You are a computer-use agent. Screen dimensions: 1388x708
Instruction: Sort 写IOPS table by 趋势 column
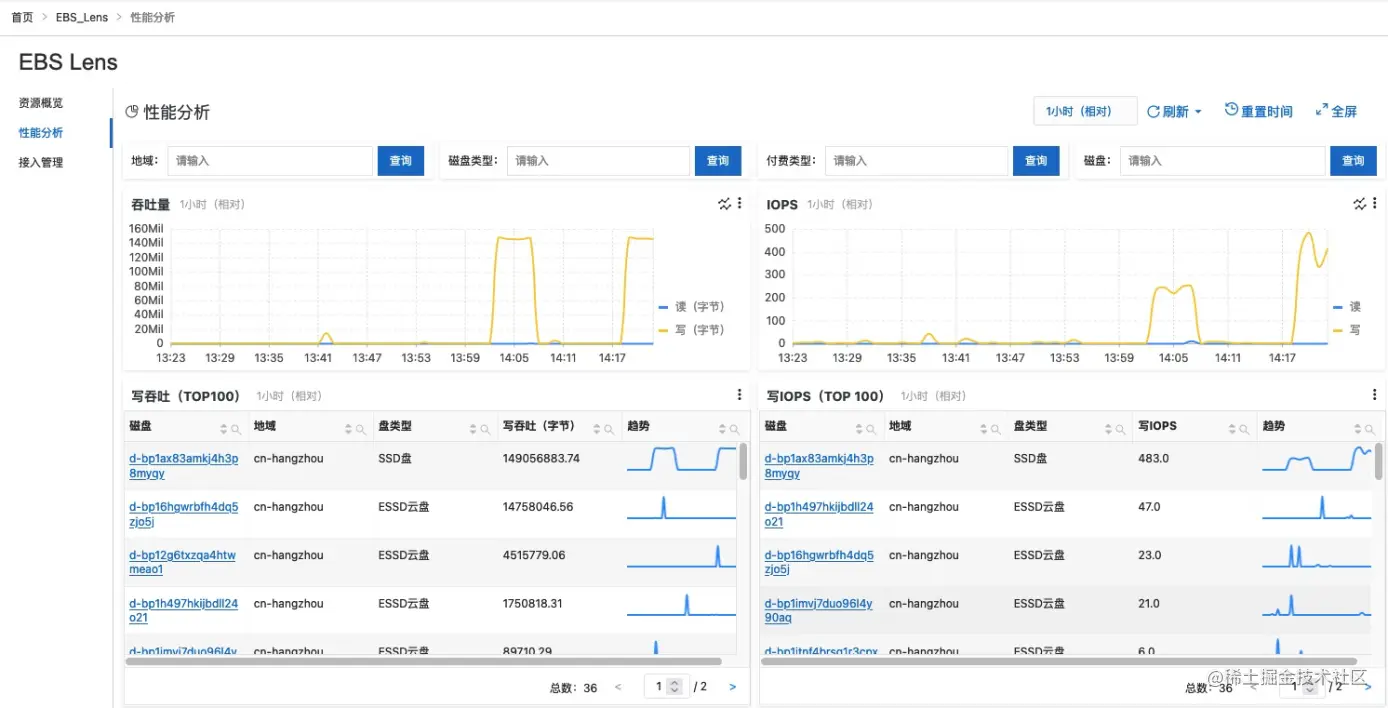1357,429
